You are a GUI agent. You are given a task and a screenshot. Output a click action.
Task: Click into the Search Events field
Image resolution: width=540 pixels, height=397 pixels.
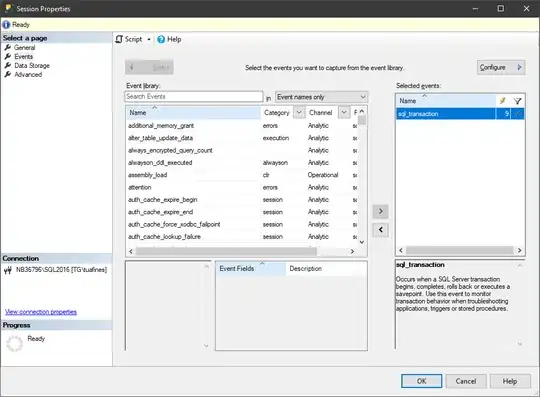click(x=194, y=96)
